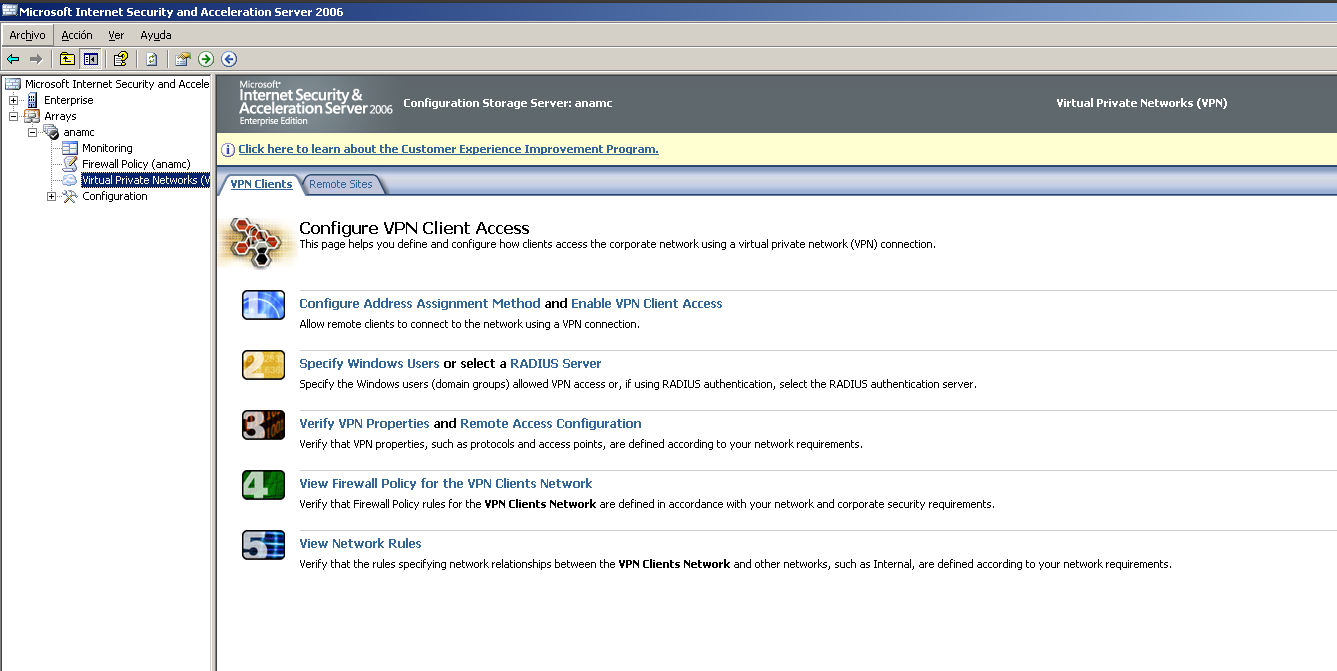The image size is (1337, 671).
Task: Click the RADIUS Server link
Action: pos(556,363)
